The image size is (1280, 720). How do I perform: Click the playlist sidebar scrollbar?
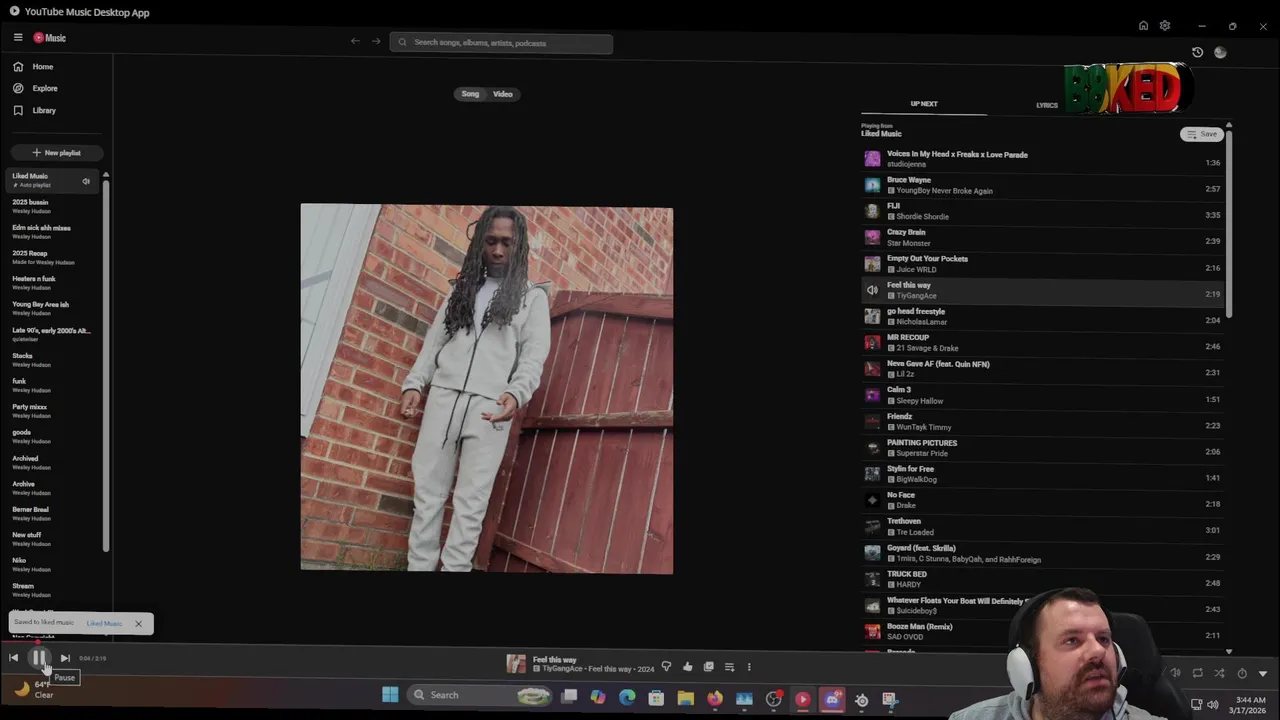[106, 365]
